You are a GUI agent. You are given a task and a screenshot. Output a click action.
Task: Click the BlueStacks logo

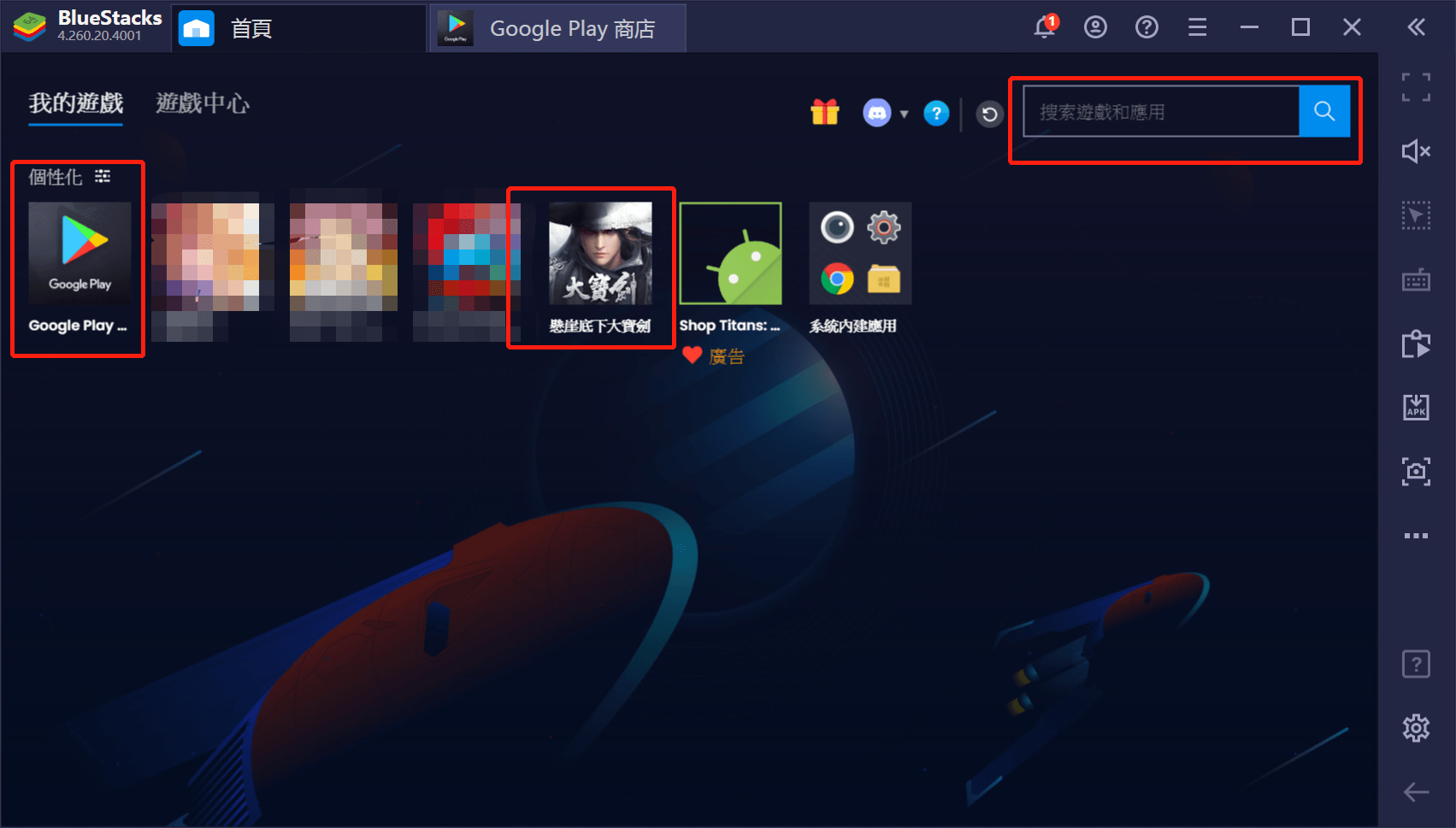(29, 27)
